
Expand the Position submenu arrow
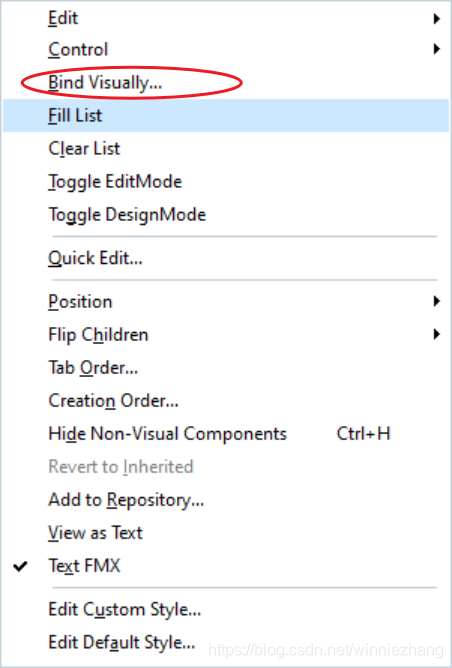436,302
